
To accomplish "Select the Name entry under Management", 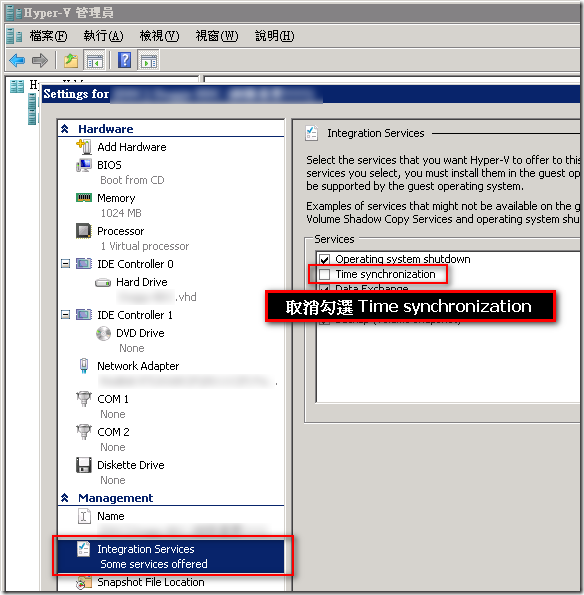I will click(110, 516).
